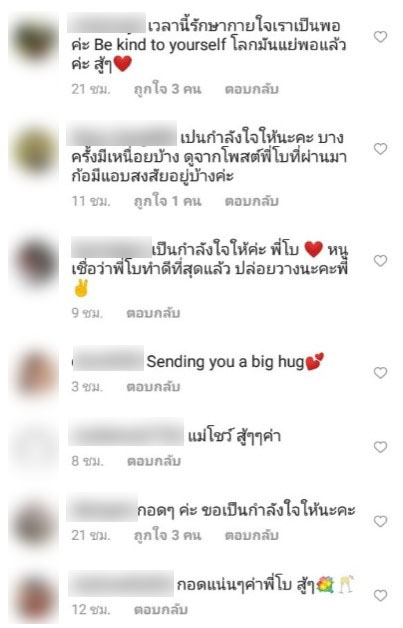The image size is (403, 628).
Task: Reply to the 11 ชม. comment
Action: coord(252,201)
